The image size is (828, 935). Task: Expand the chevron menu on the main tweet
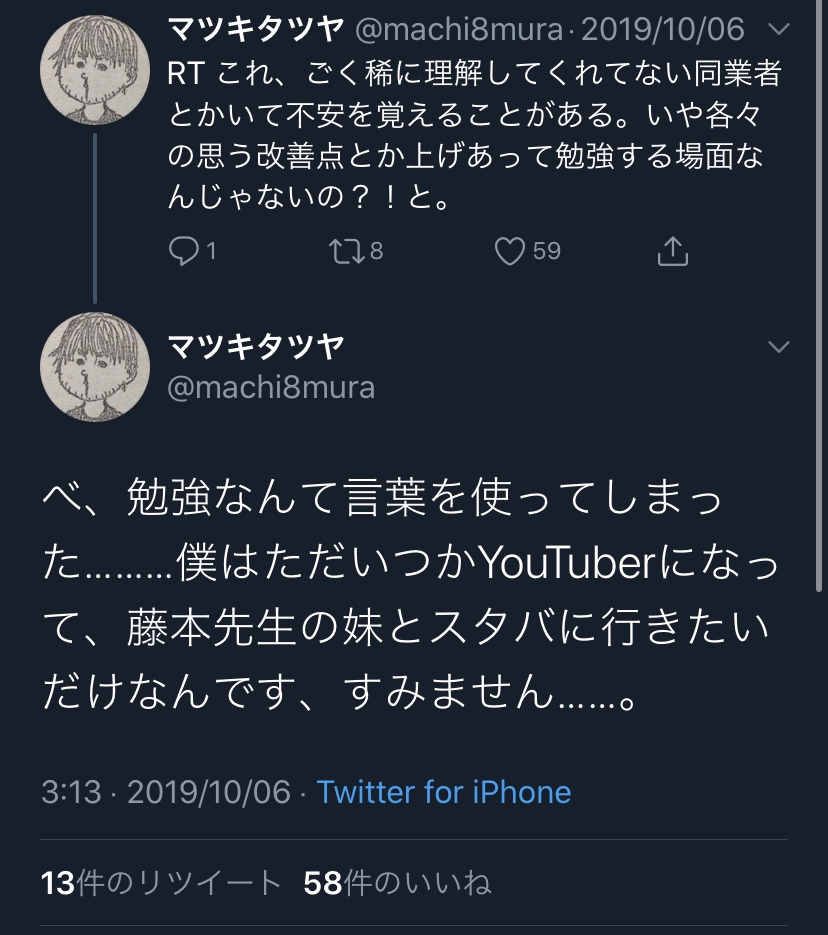point(779,346)
